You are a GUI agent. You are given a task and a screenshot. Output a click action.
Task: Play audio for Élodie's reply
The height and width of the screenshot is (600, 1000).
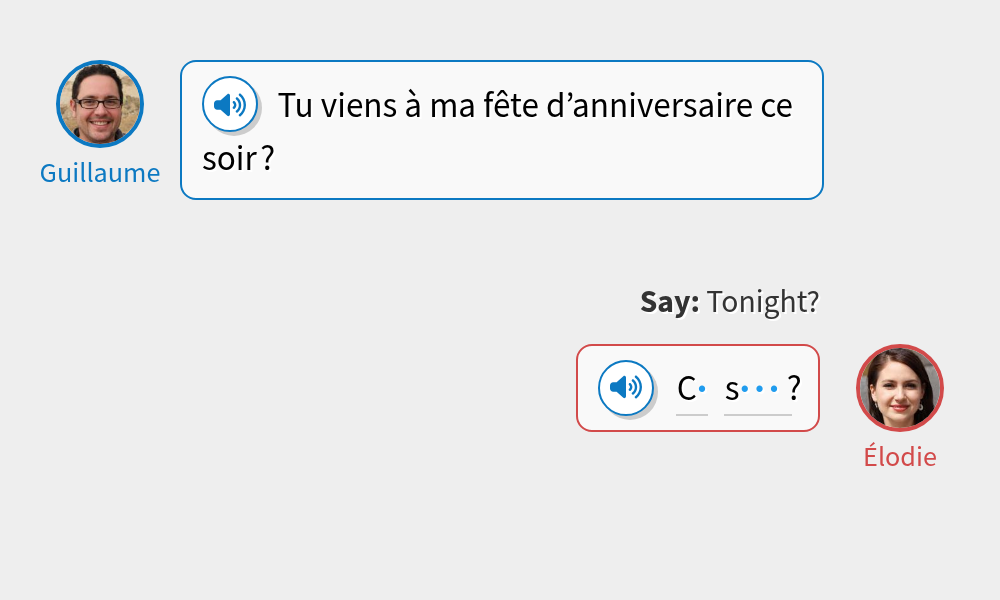(626, 387)
